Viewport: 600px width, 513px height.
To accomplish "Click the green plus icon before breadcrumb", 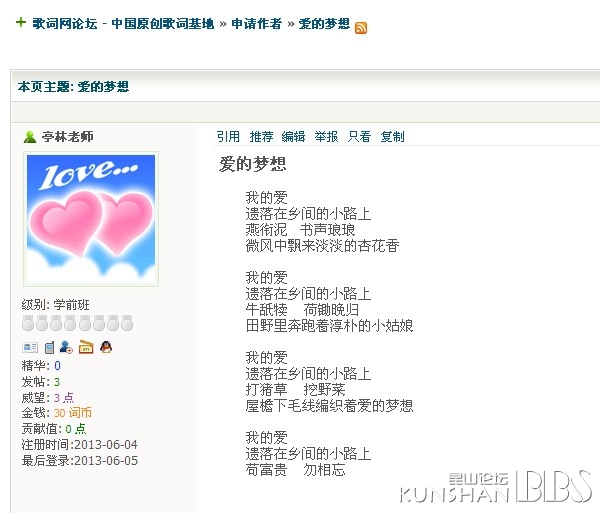I will point(21,22).
